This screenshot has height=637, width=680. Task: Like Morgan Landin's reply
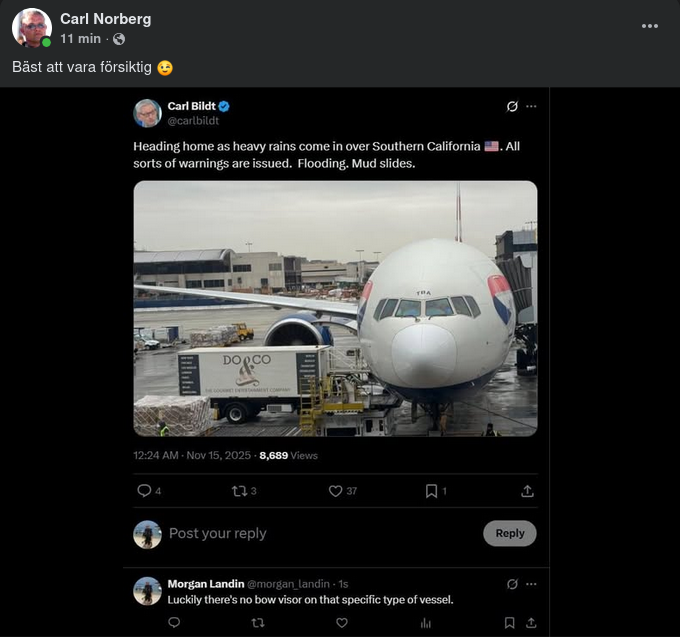coord(342,623)
